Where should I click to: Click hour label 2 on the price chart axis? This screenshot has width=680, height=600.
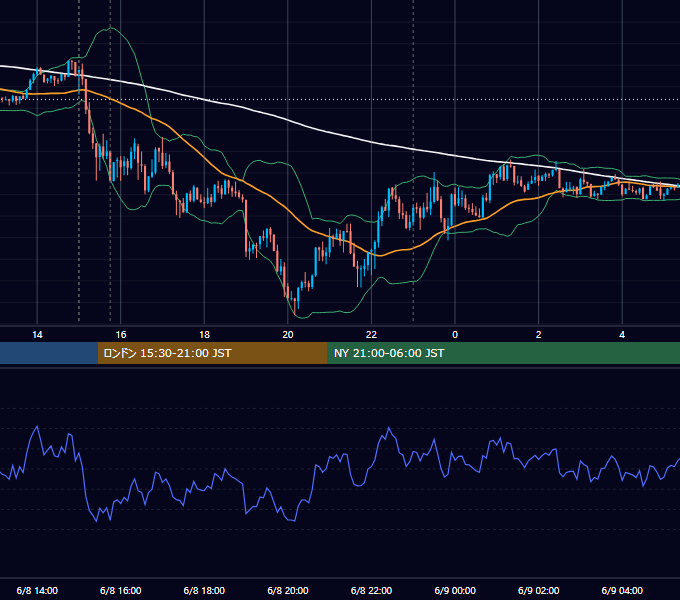pyautogui.click(x=538, y=335)
